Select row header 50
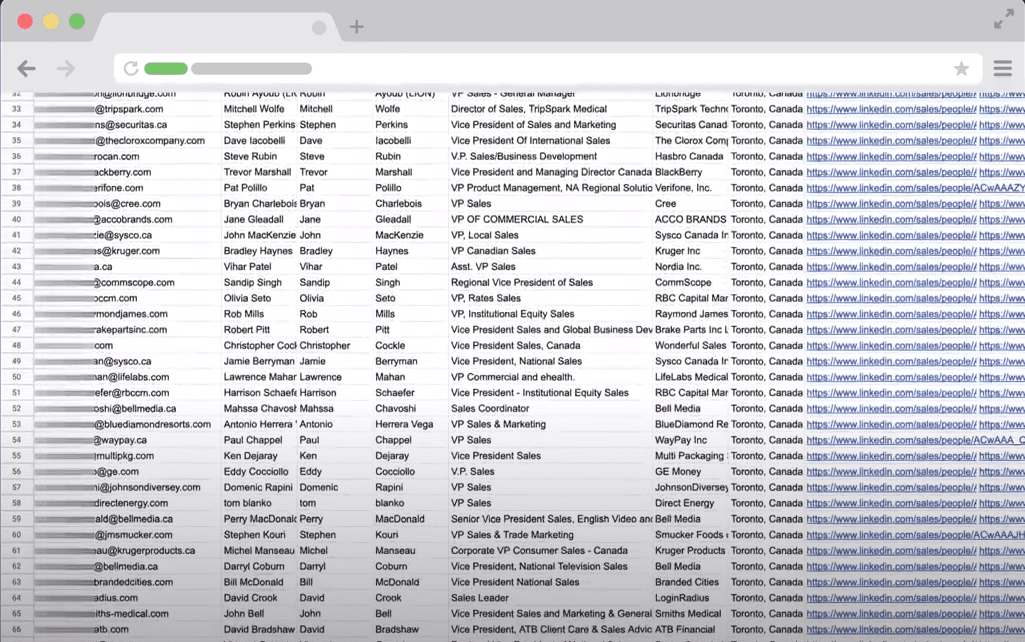 16,377
